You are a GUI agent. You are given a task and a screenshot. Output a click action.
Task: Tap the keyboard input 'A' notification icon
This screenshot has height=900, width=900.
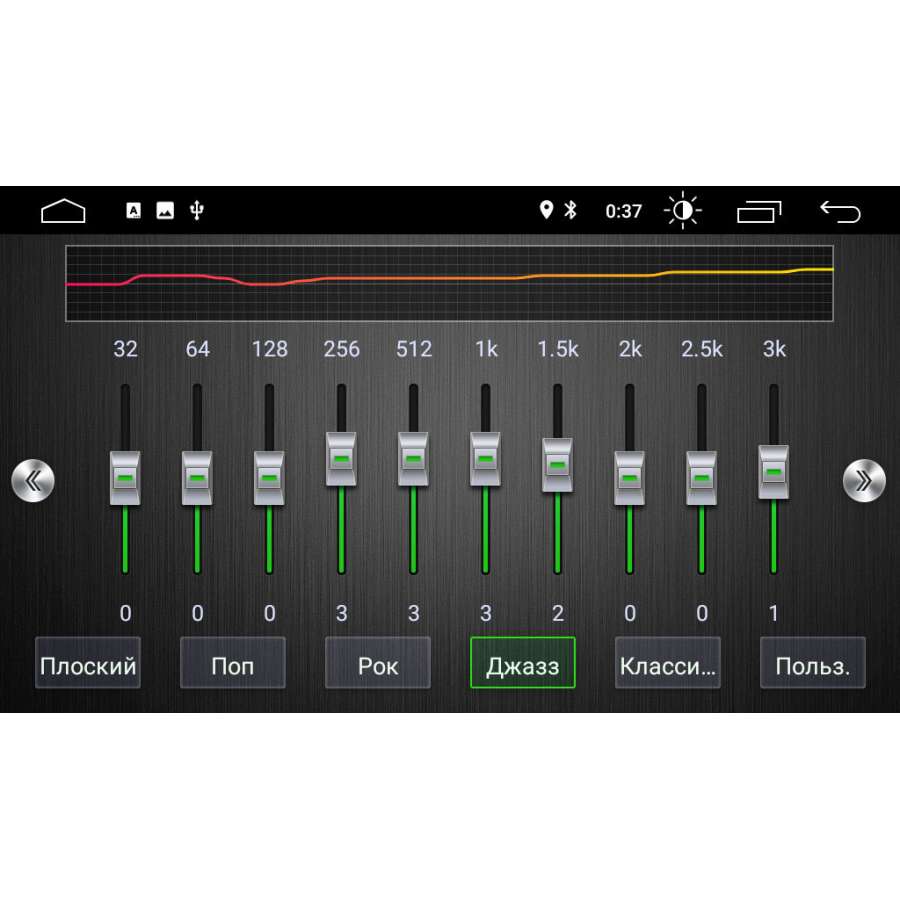(x=133, y=211)
